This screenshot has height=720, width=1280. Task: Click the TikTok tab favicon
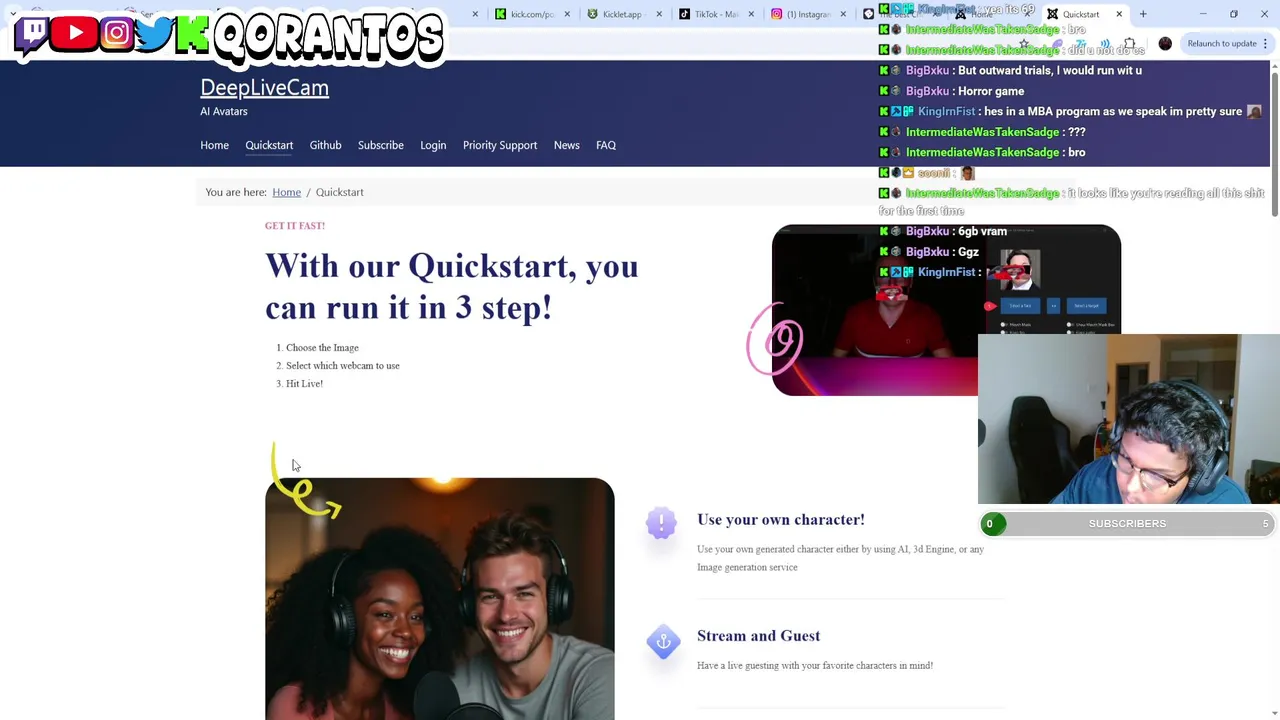coord(684,14)
